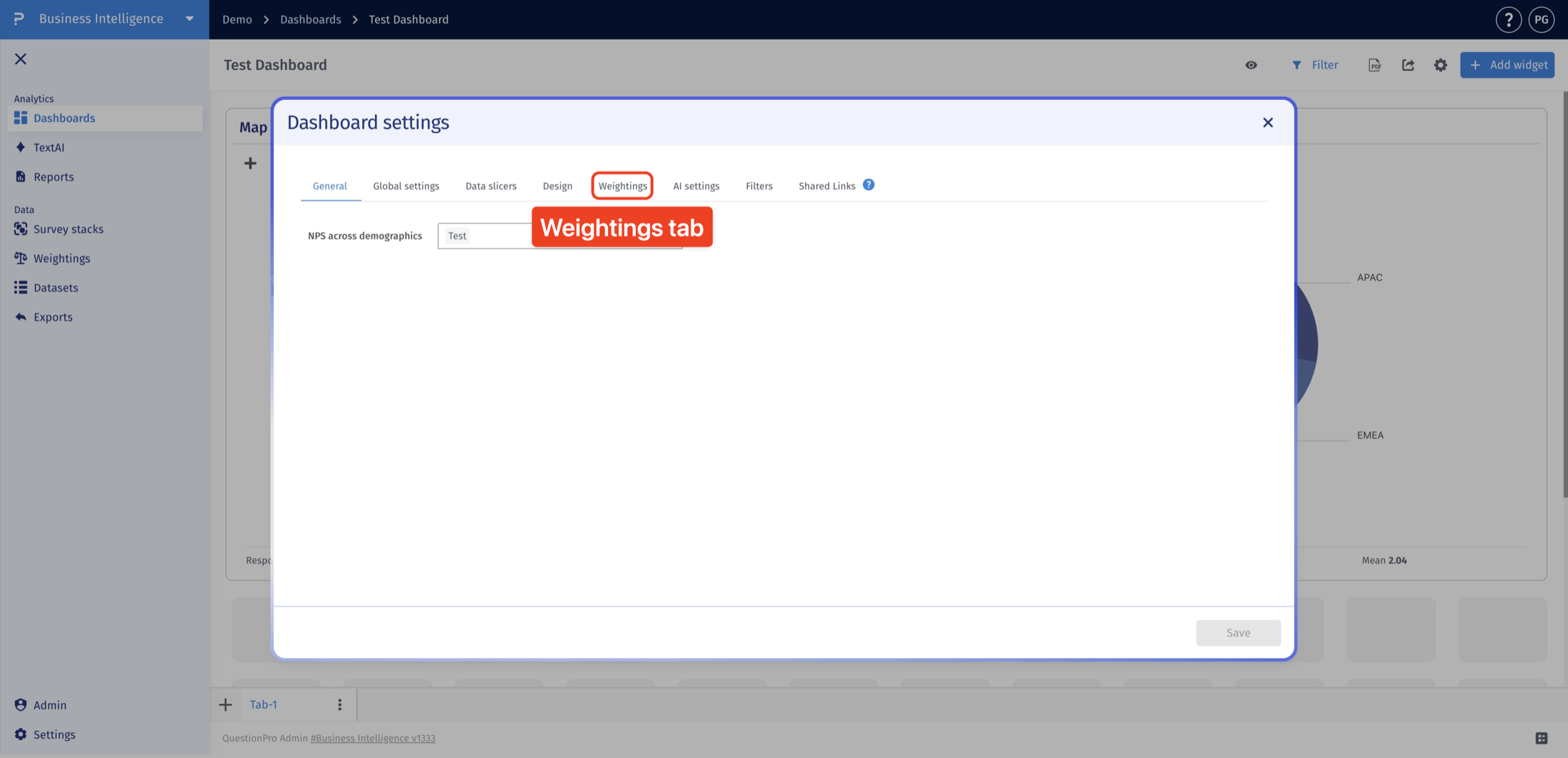Switch to the AI settings tab

(x=696, y=186)
